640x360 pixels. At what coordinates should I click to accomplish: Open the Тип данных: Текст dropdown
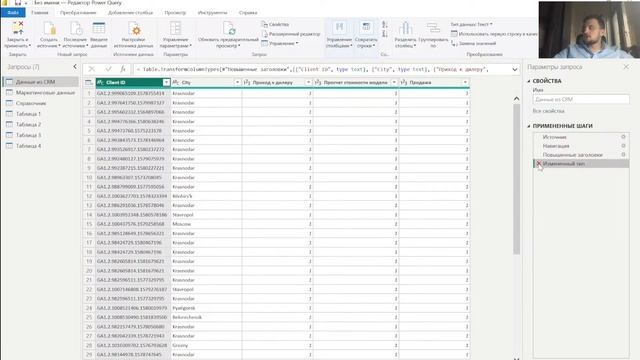(x=471, y=24)
